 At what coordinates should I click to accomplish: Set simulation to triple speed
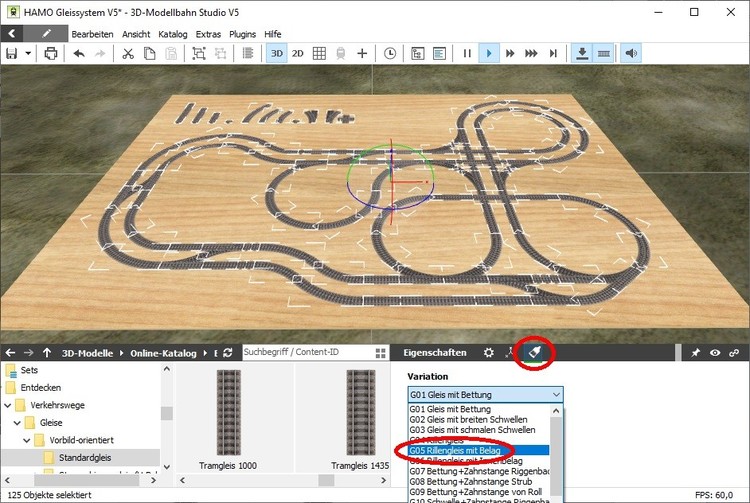click(x=531, y=54)
